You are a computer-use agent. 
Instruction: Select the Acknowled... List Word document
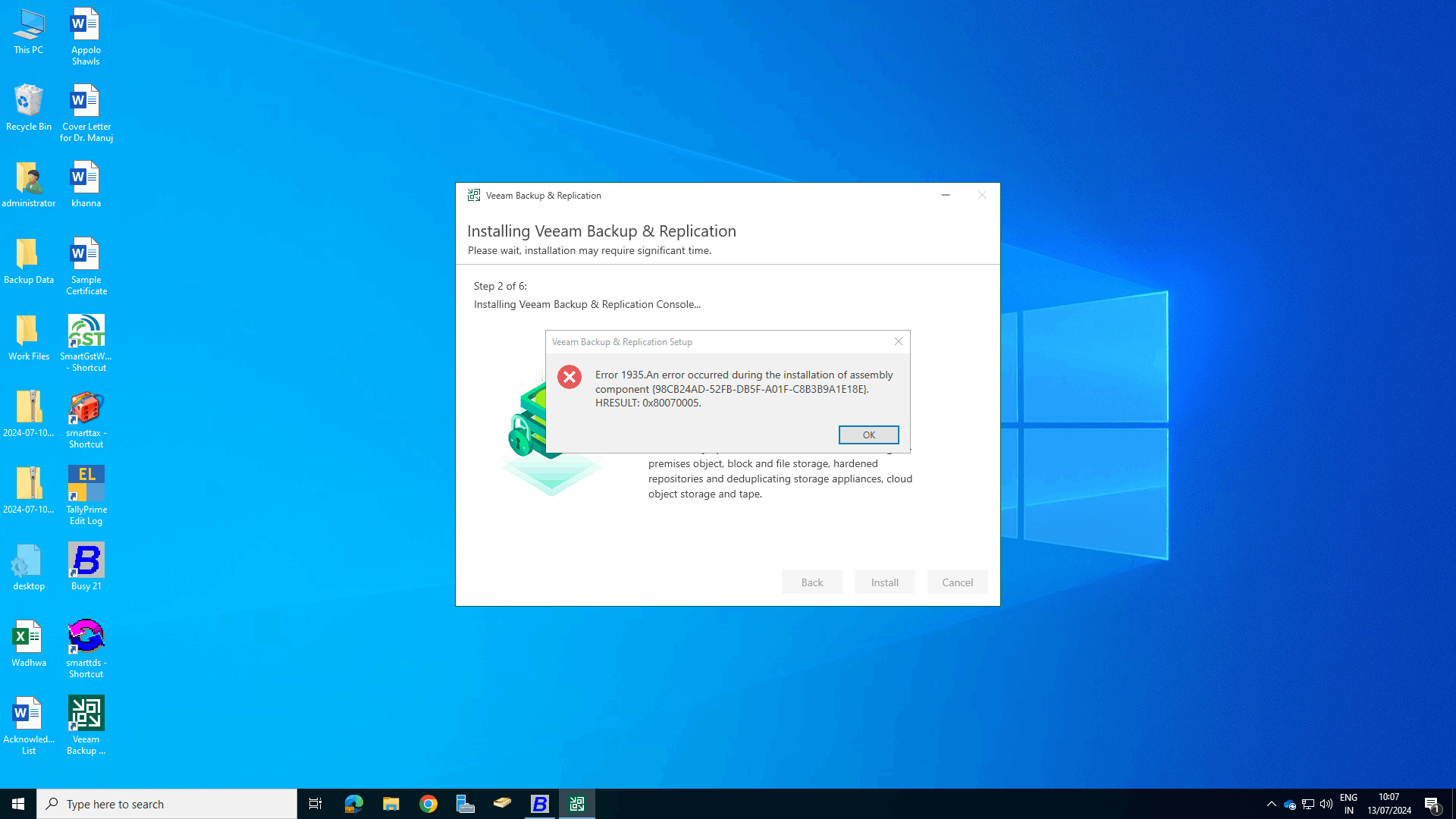click(x=29, y=726)
